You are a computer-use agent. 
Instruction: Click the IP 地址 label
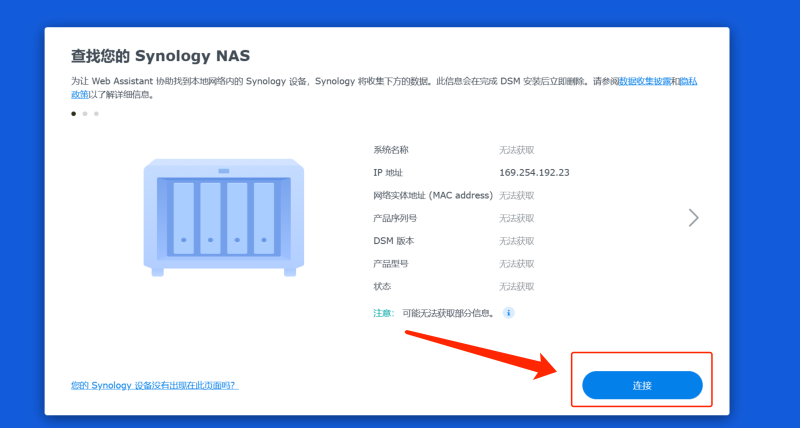click(x=388, y=173)
